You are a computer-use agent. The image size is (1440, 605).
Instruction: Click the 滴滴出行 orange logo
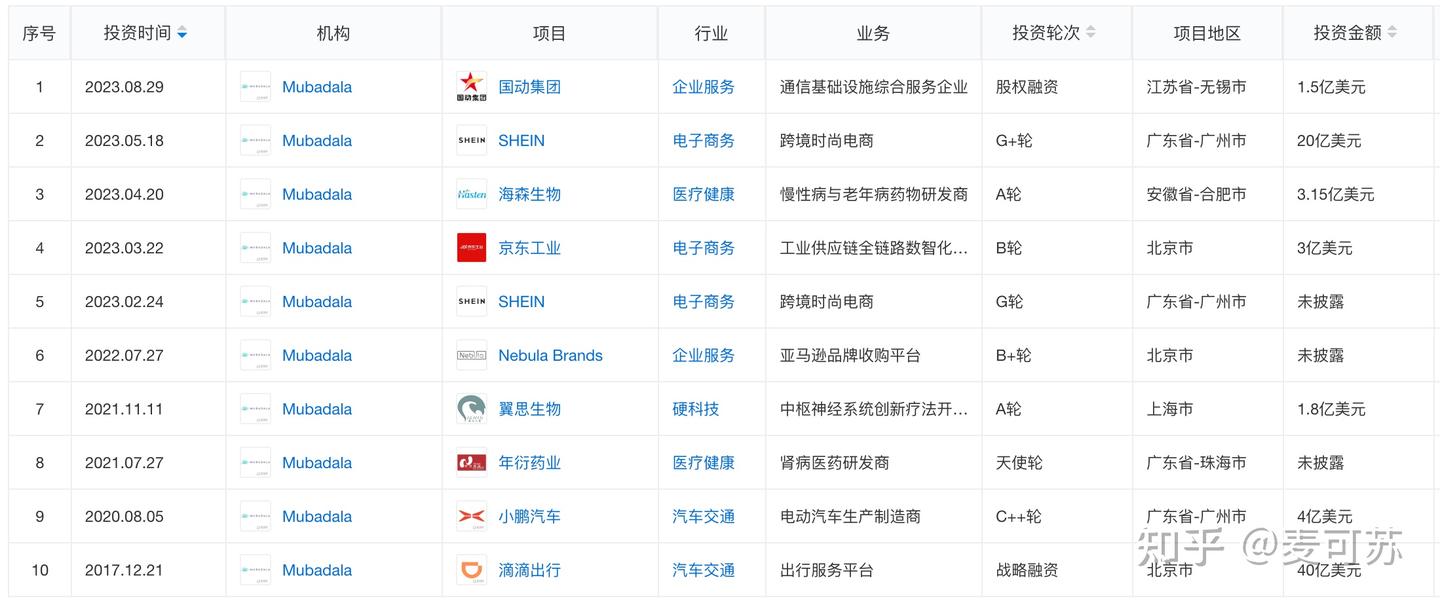tap(470, 570)
